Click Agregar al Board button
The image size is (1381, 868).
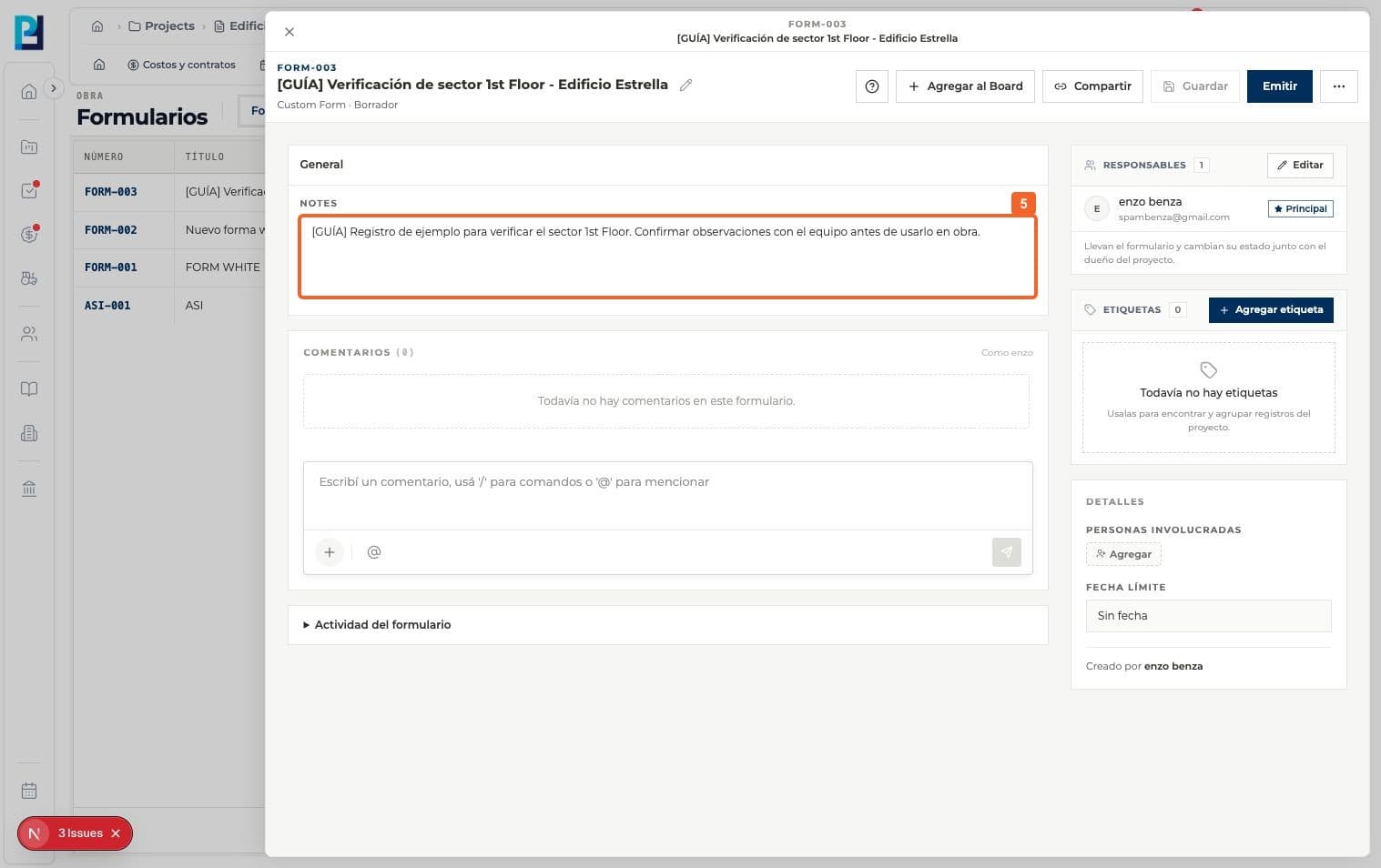coord(965,86)
